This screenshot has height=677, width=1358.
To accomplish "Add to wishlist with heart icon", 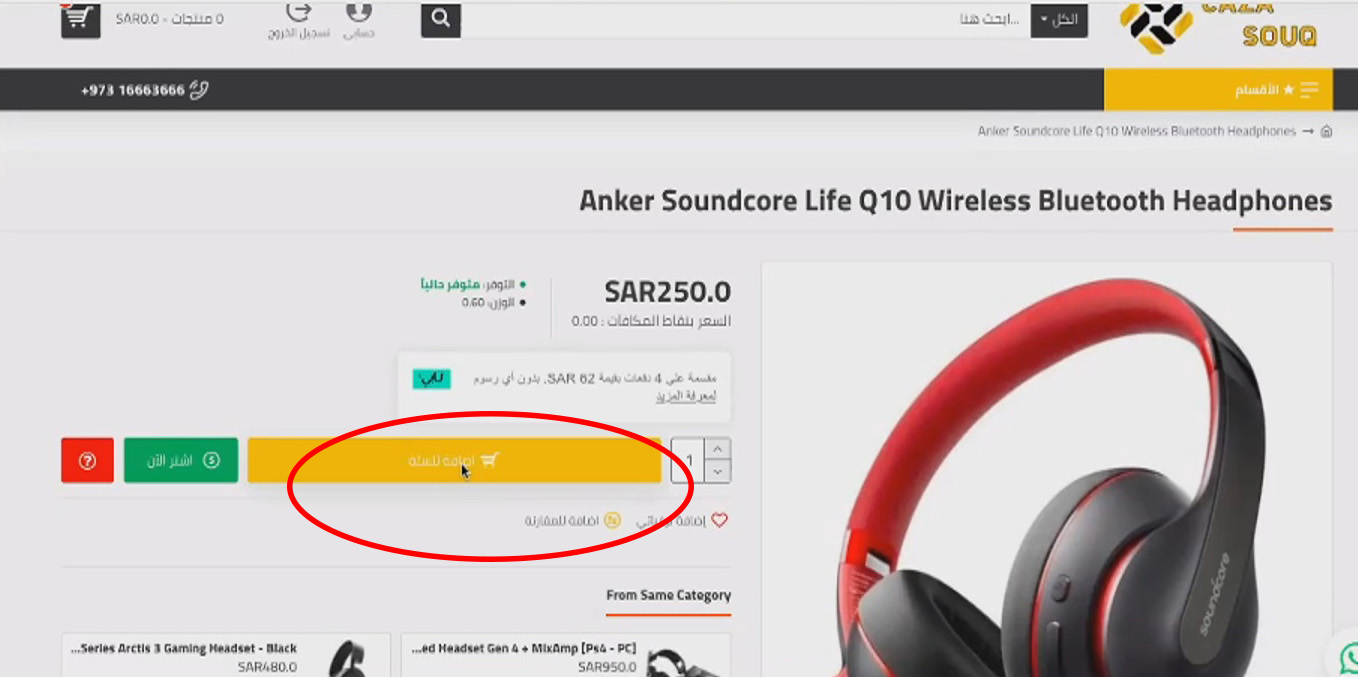I will coord(719,520).
